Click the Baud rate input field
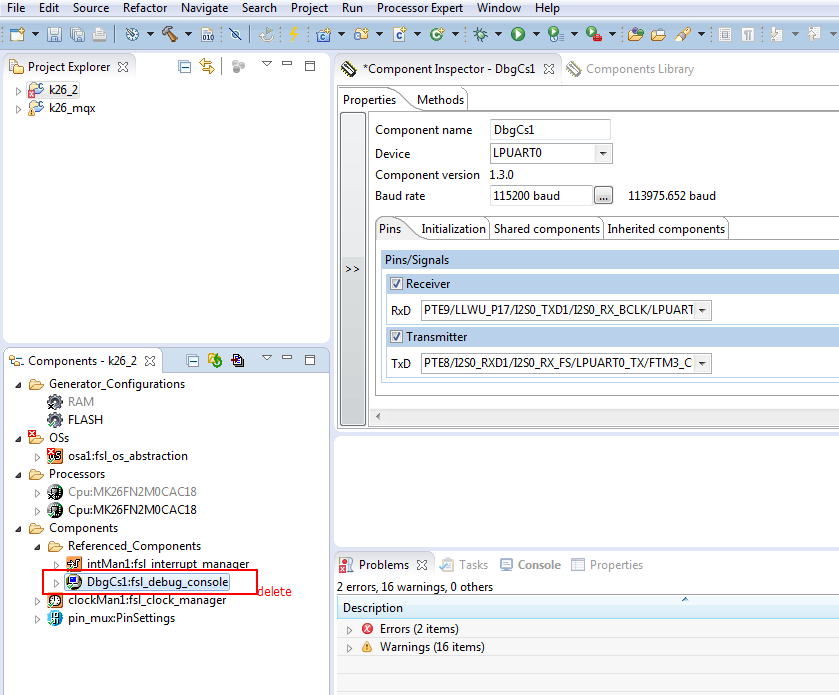839x695 pixels. click(541, 196)
